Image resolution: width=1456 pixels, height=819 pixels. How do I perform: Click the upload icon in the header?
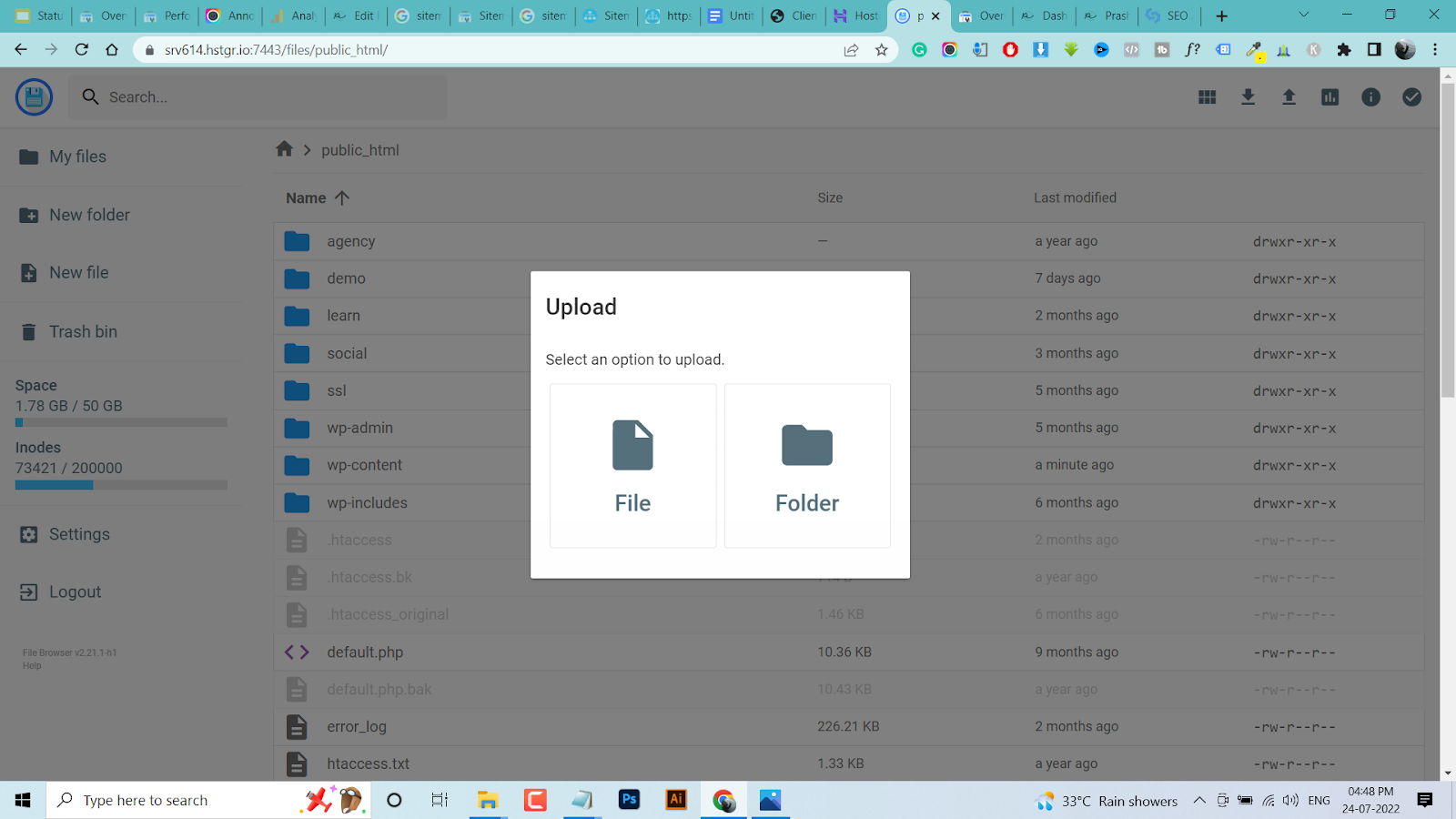point(1289,97)
